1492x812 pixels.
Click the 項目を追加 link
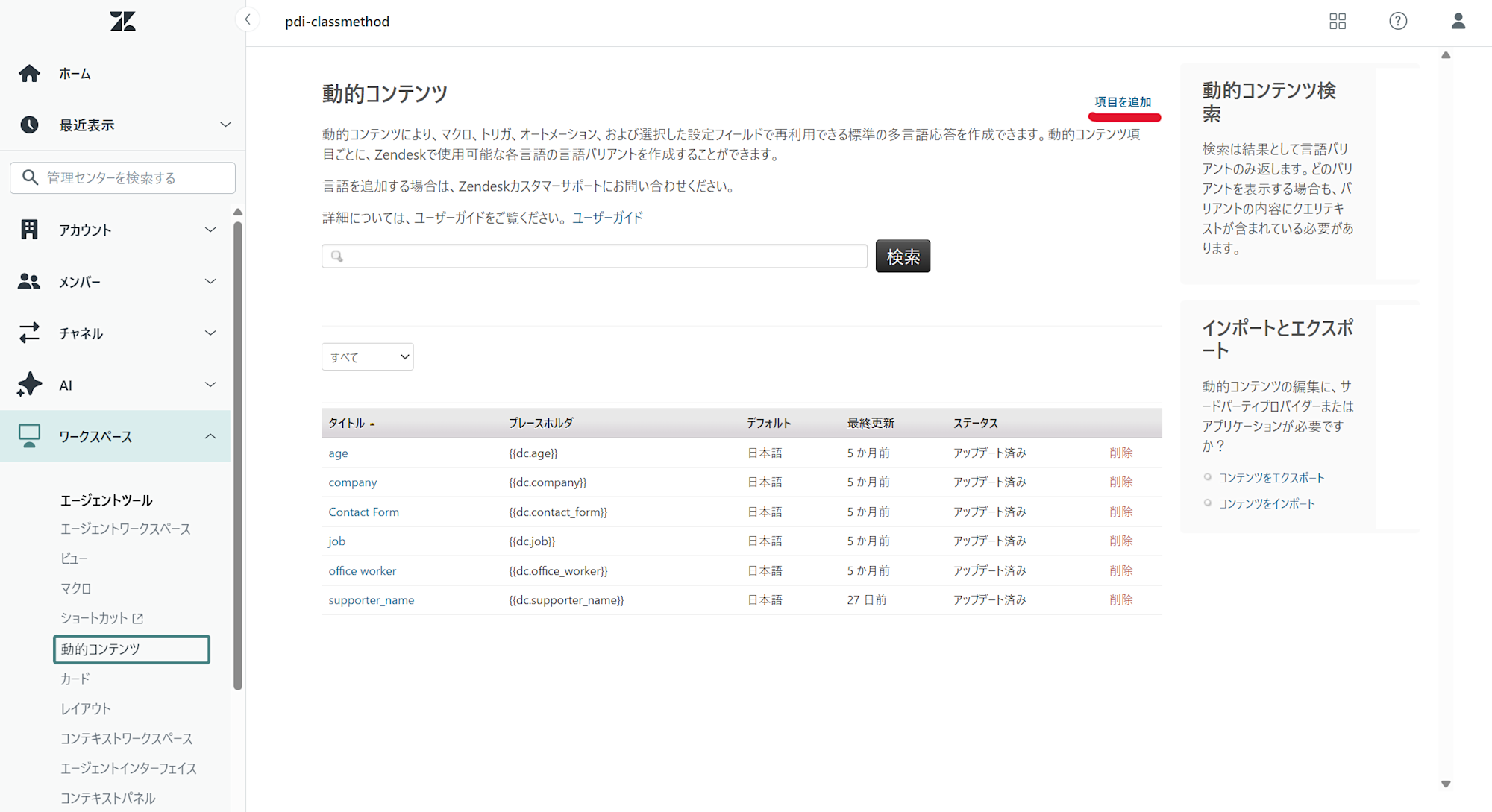tap(1123, 101)
